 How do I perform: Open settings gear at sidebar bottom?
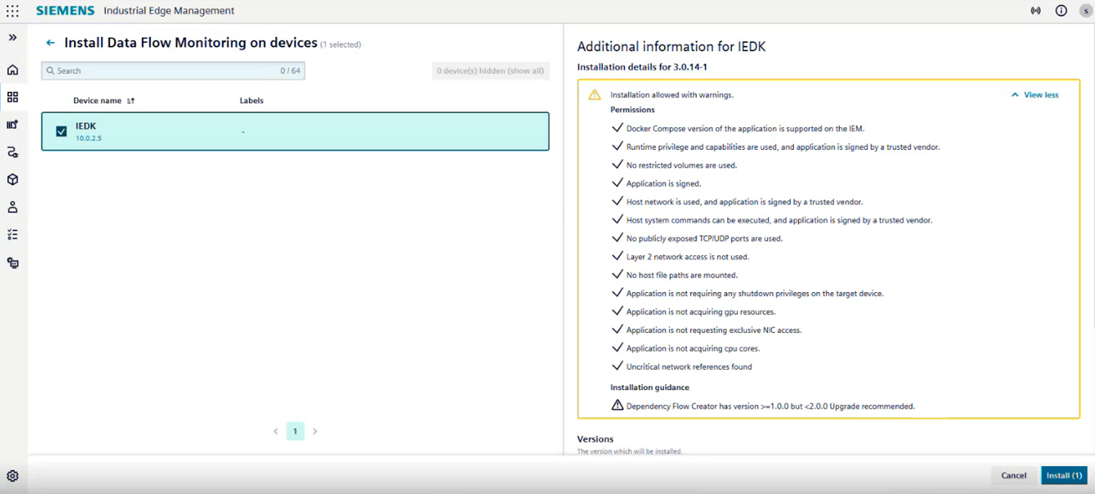(x=13, y=477)
